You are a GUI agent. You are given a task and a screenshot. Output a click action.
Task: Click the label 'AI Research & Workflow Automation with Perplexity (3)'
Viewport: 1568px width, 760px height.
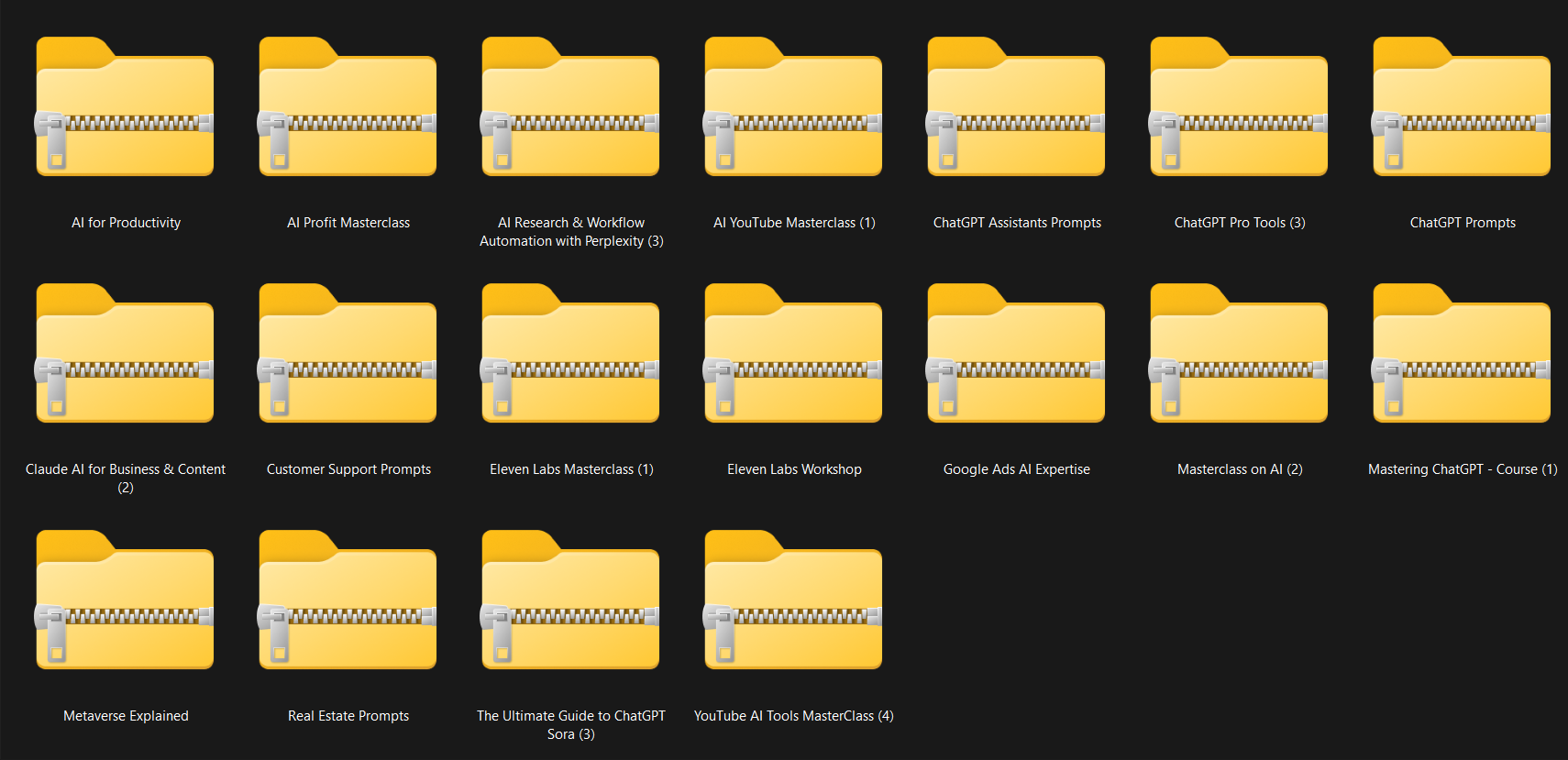571,232
